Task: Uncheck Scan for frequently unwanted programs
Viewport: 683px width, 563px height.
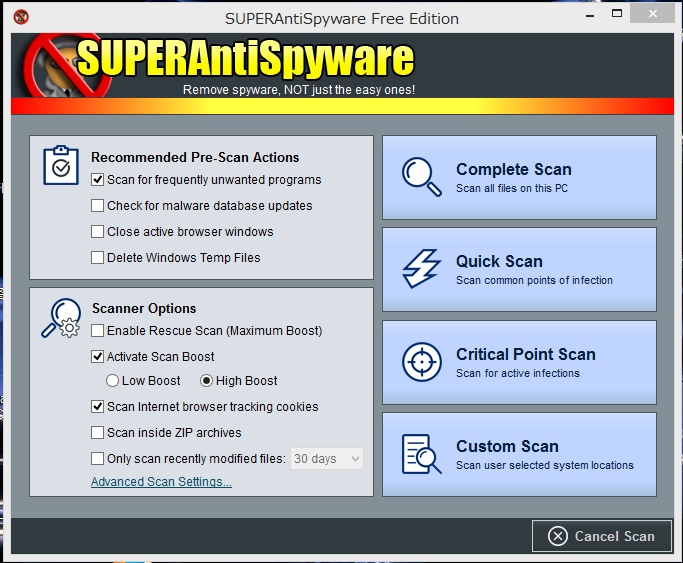Action: pyautogui.click(x=97, y=179)
